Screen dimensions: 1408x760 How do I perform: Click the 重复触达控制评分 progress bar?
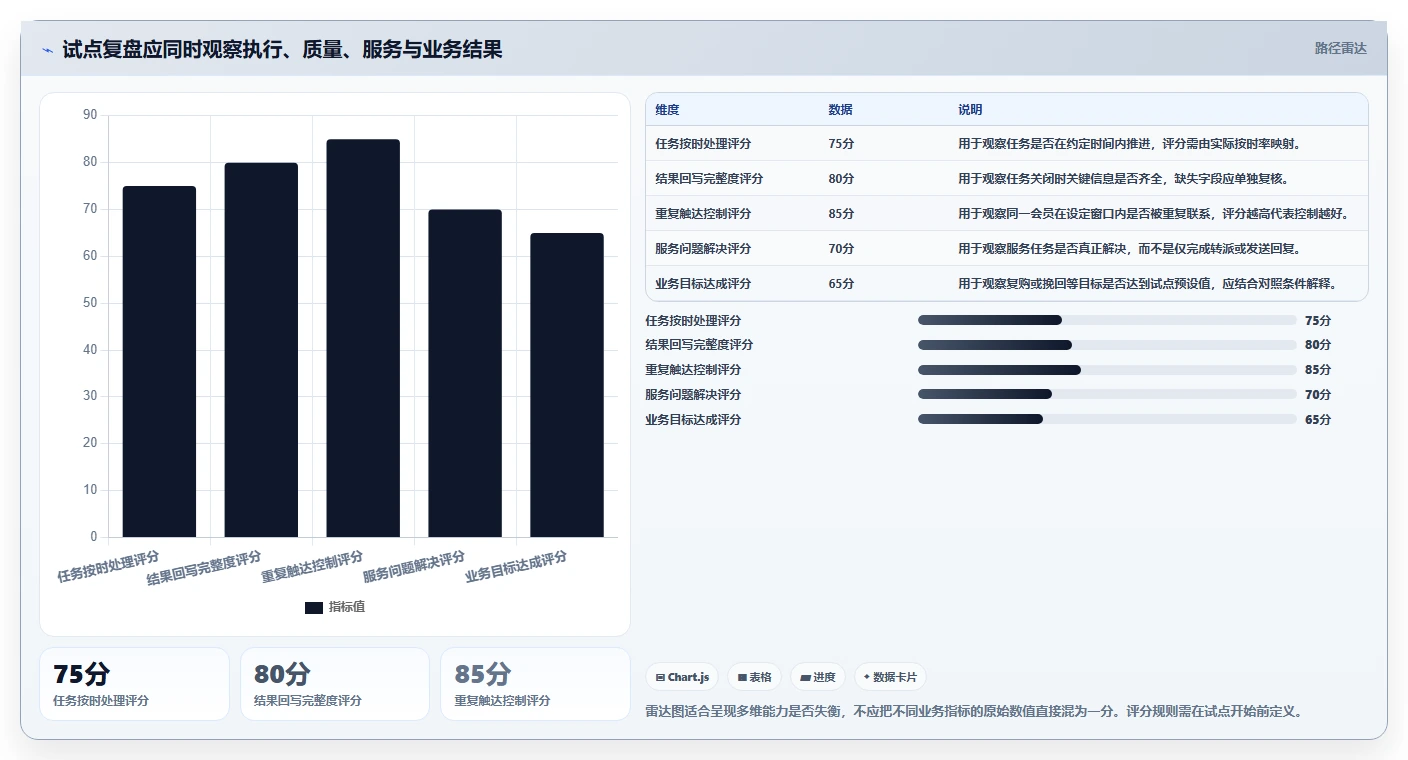point(1107,370)
